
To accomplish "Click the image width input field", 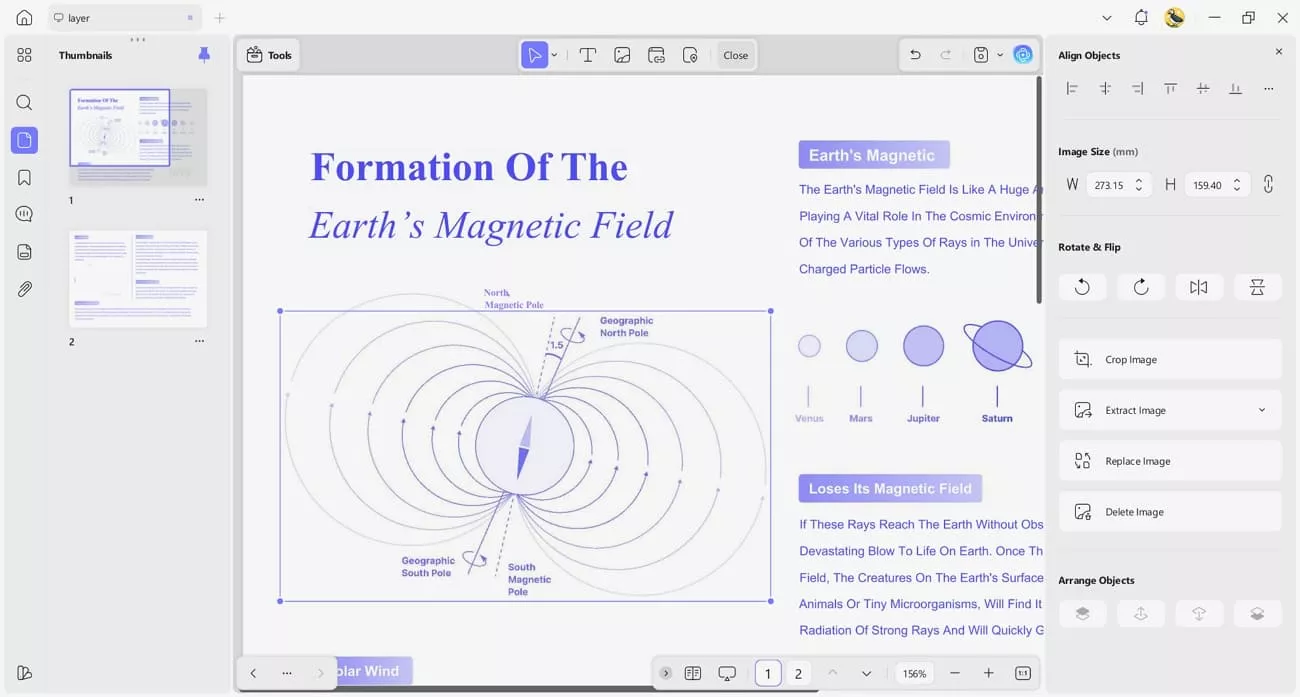I will pyautogui.click(x=1117, y=185).
